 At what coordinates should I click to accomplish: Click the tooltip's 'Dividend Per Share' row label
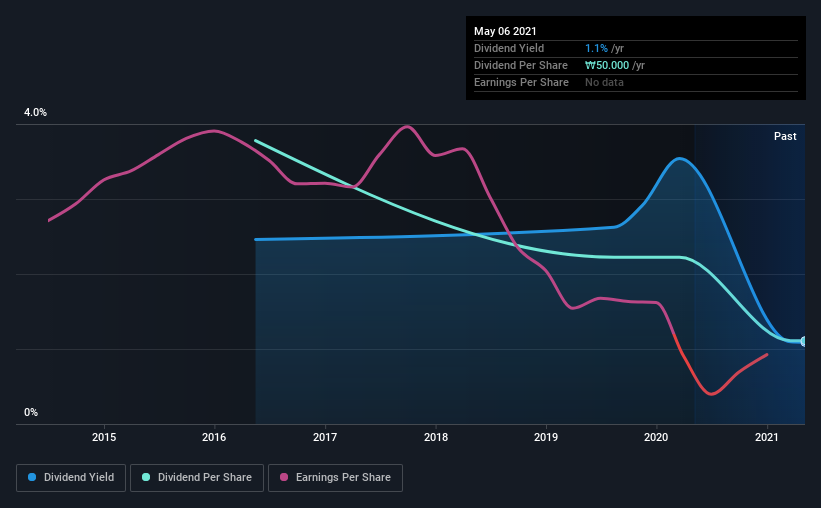coord(521,65)
